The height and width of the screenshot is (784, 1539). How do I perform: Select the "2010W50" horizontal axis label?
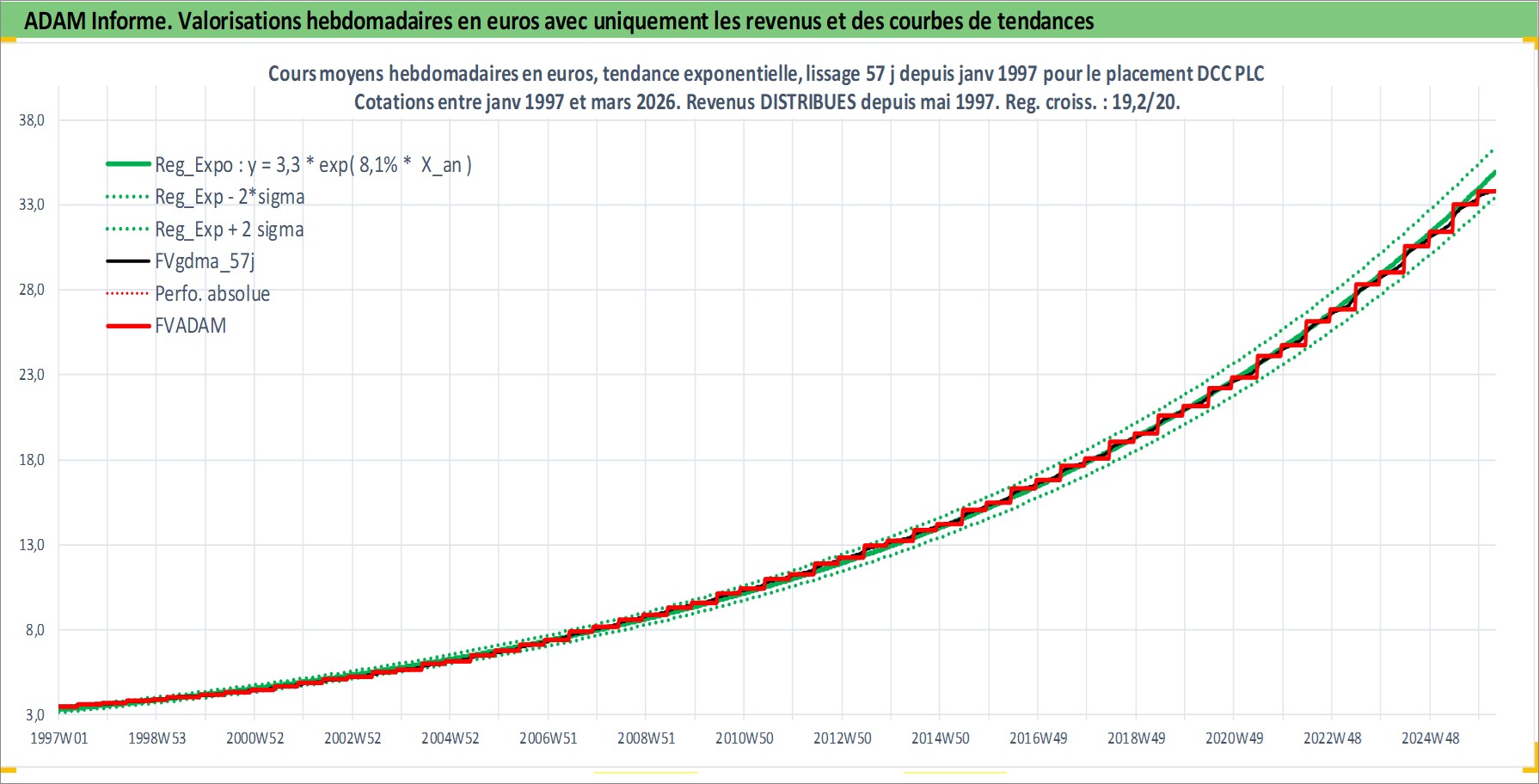tap(745, 738)
